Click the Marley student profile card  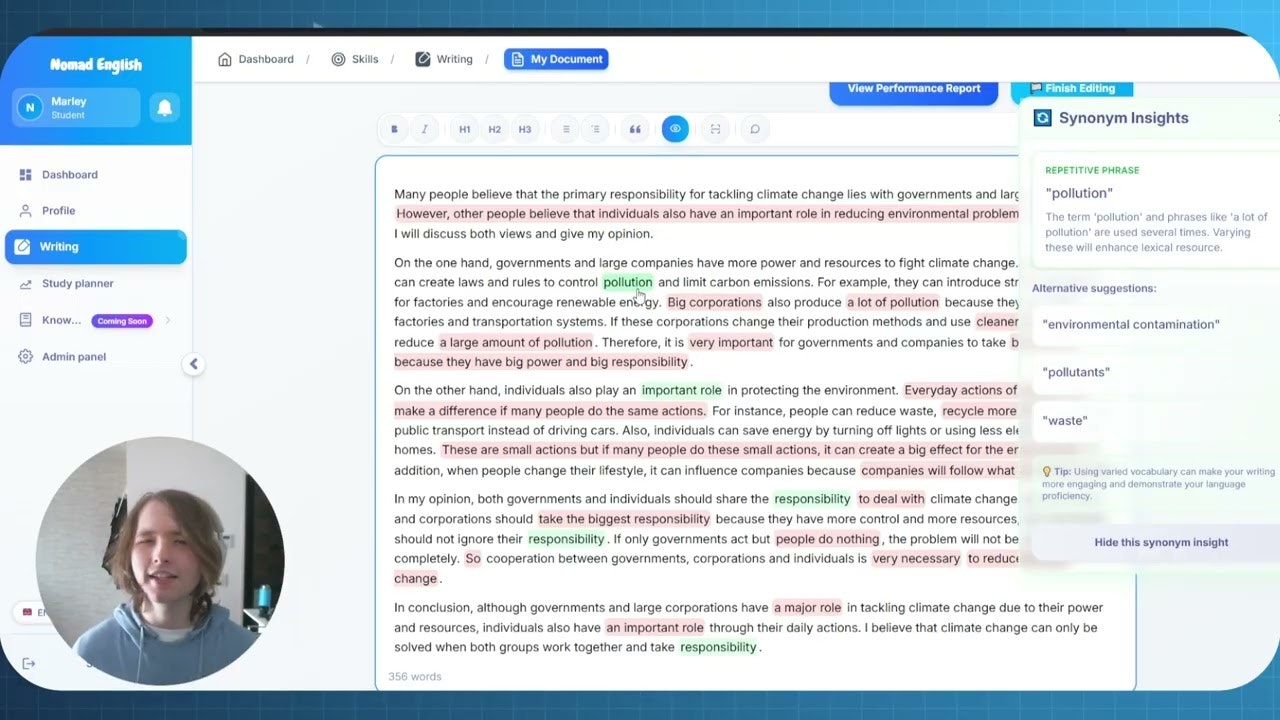tap(76, 107)
